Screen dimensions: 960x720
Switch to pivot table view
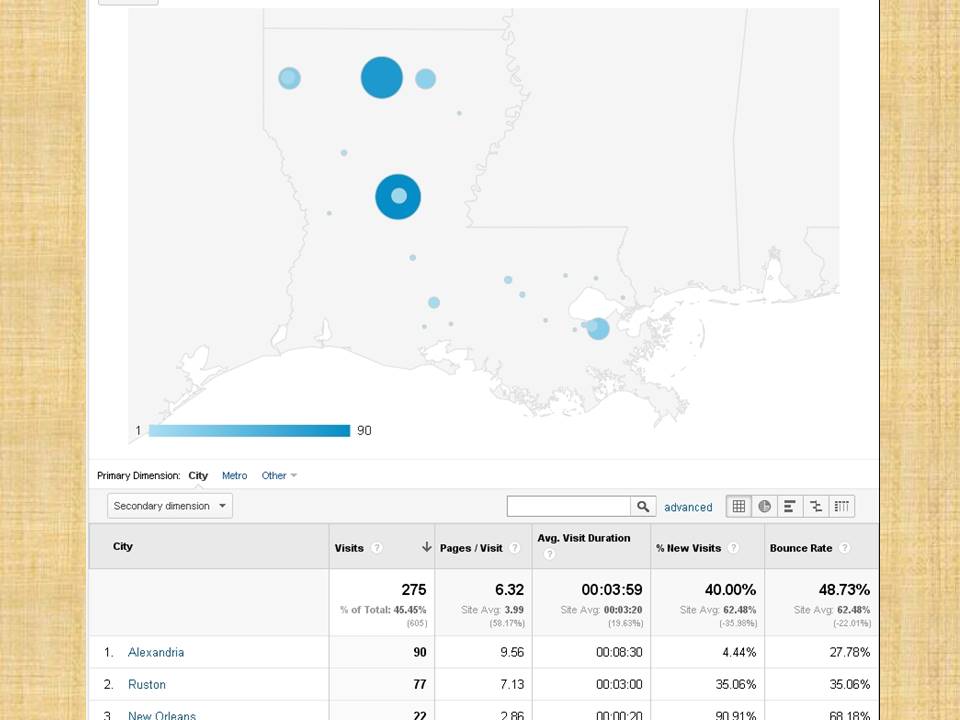pos(842,506)
